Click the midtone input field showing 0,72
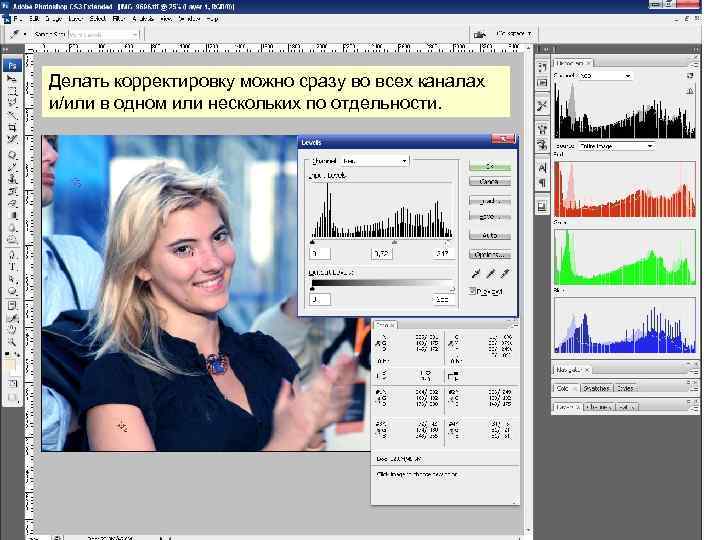Screen dimensions: 720x540 382,253
